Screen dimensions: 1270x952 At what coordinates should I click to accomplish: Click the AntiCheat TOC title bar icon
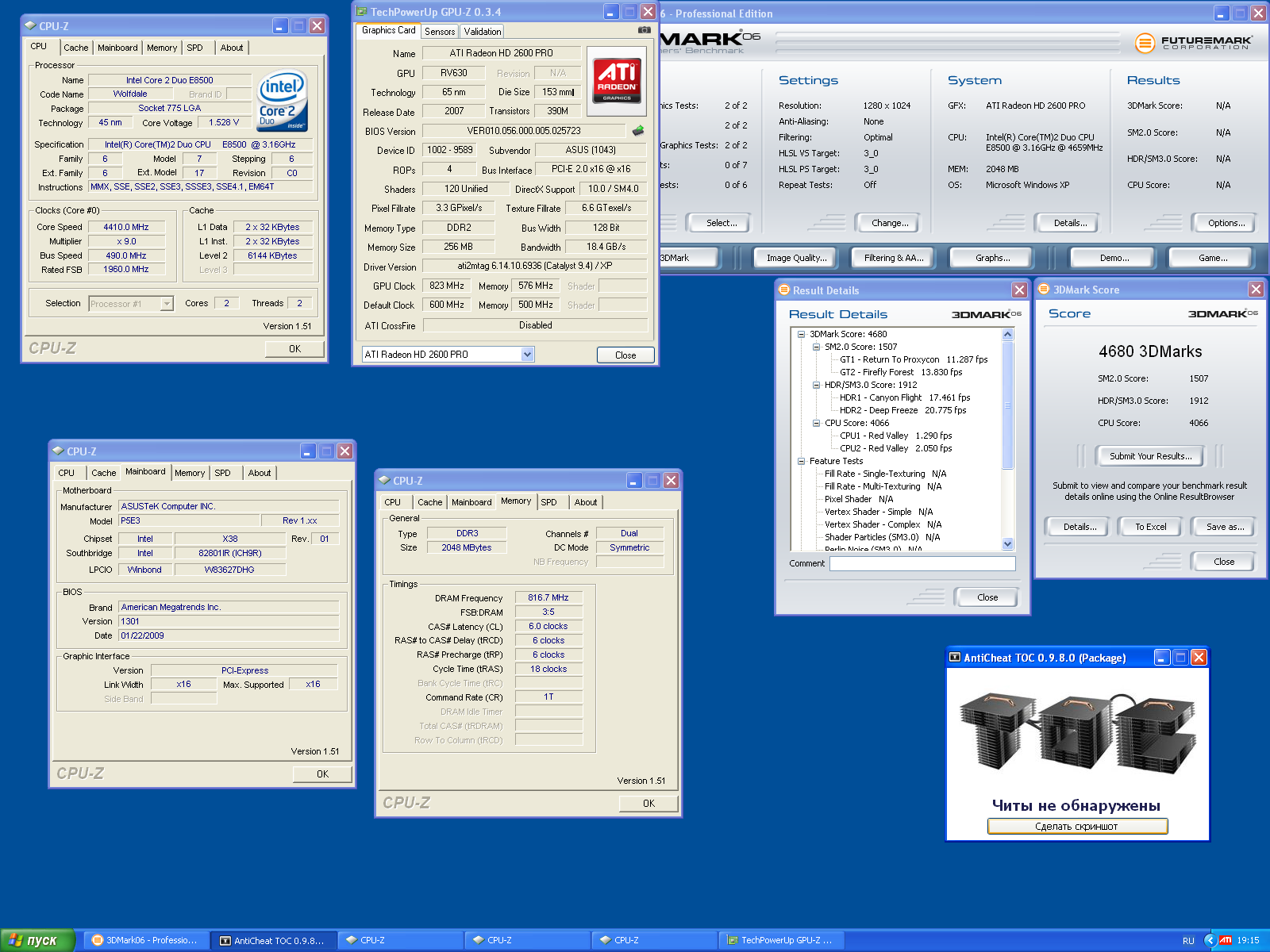pos(955,657)
